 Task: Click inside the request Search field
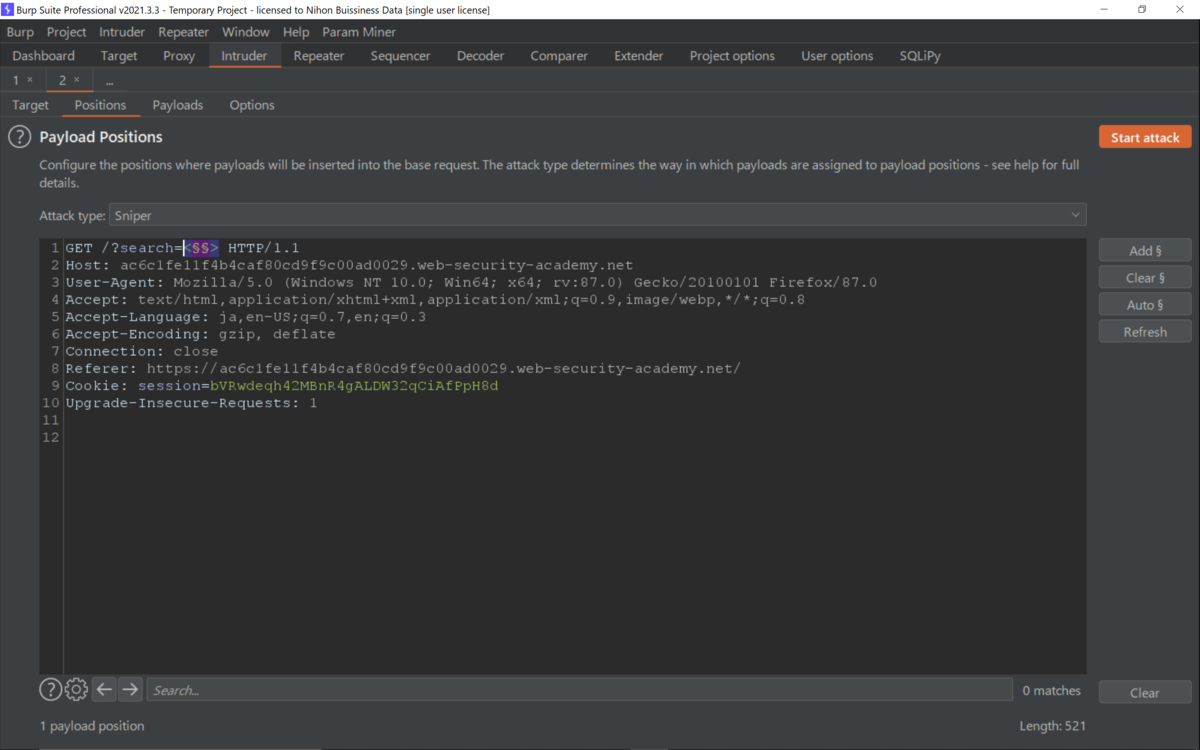click(580, 689)
